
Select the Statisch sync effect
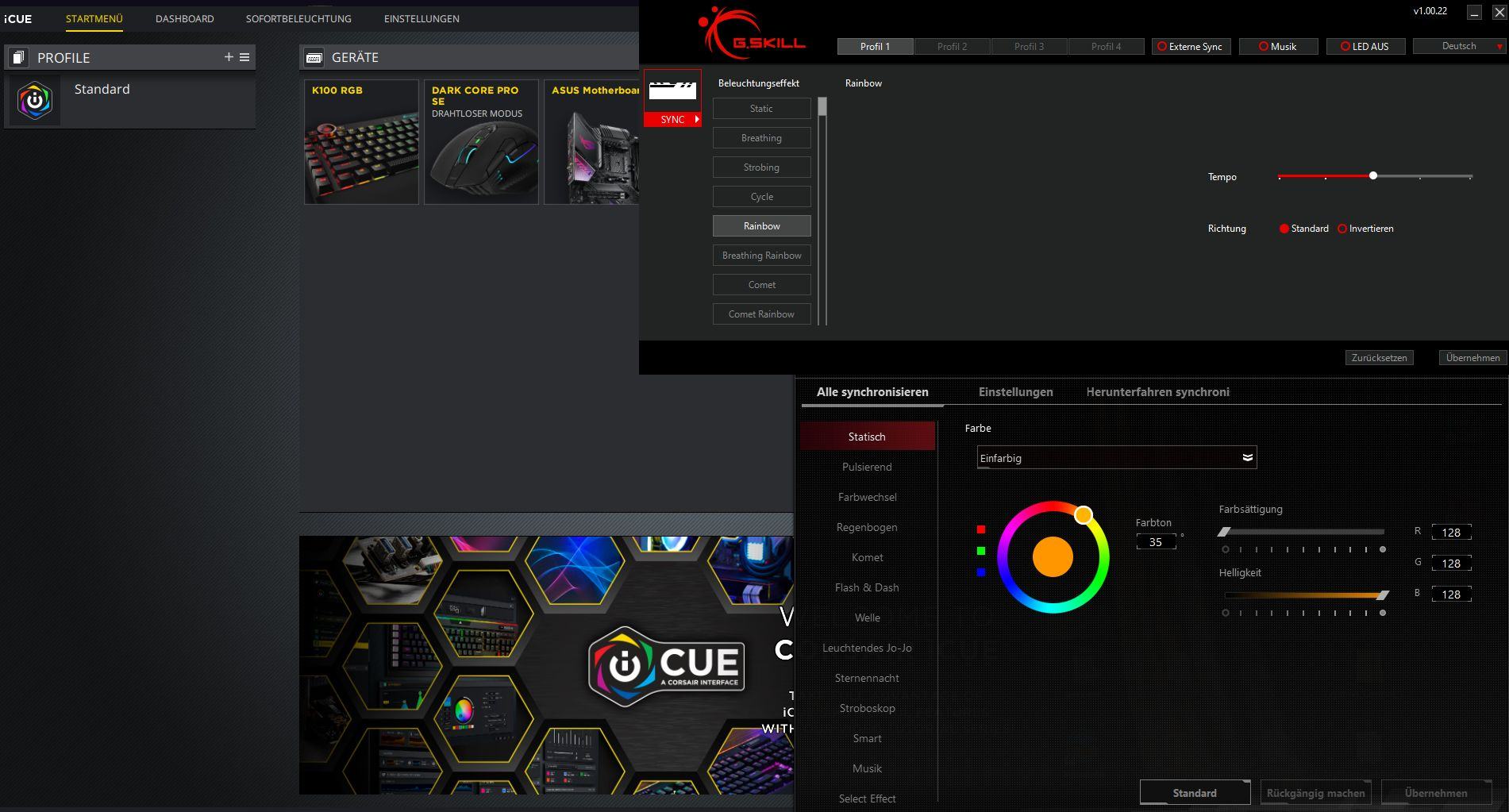[x=867, y=437]
